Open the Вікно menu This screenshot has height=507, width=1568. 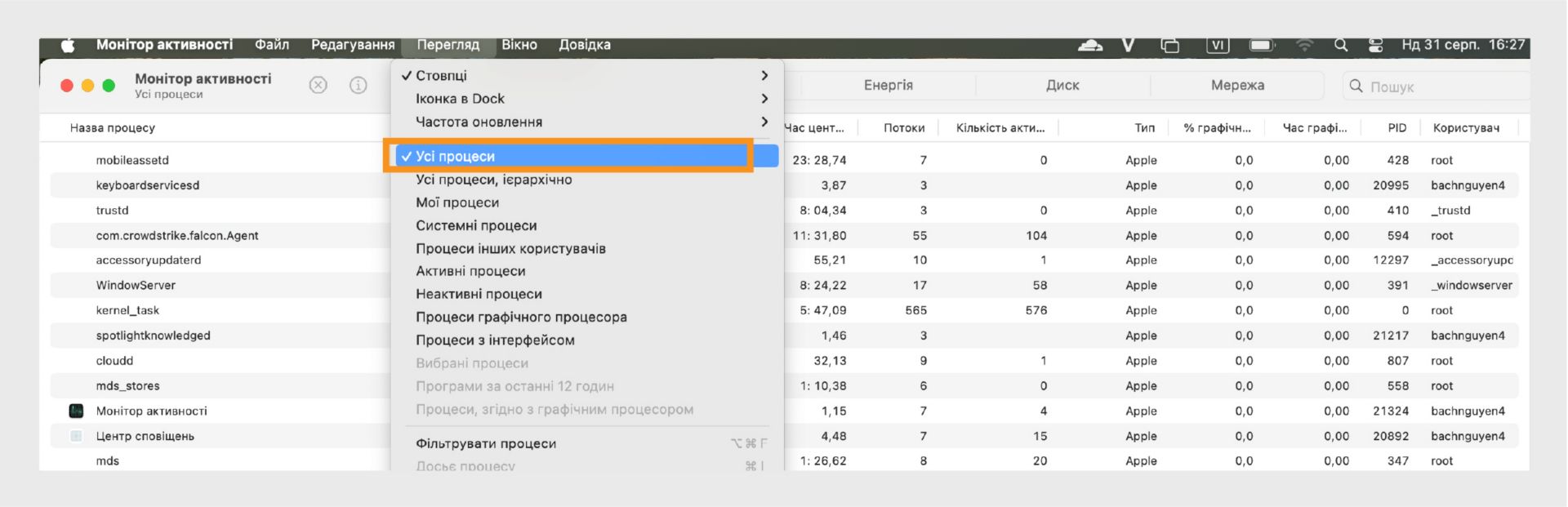click(x=519, y=45)
